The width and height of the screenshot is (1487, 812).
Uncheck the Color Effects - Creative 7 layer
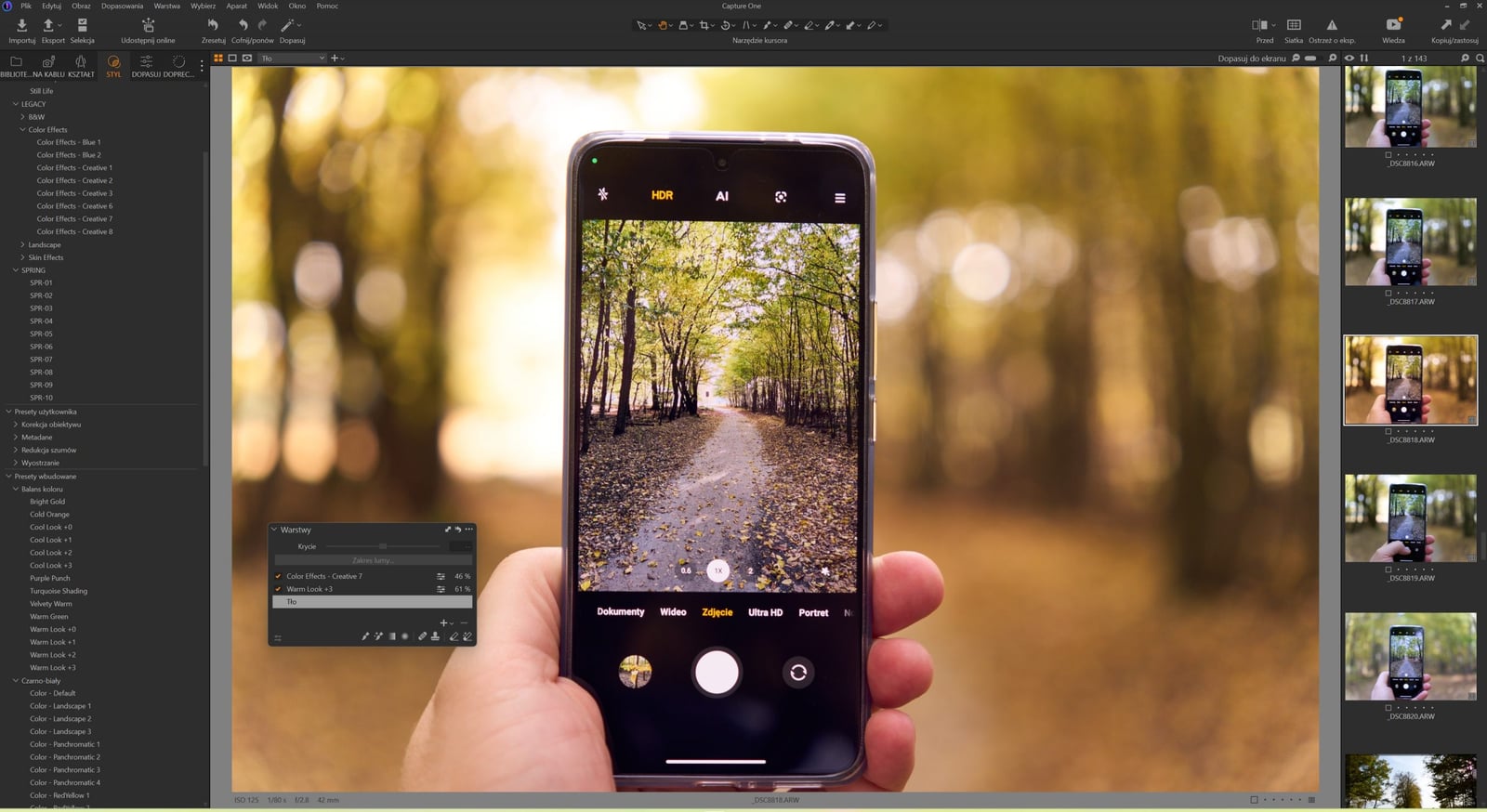[x=278, y=576]
